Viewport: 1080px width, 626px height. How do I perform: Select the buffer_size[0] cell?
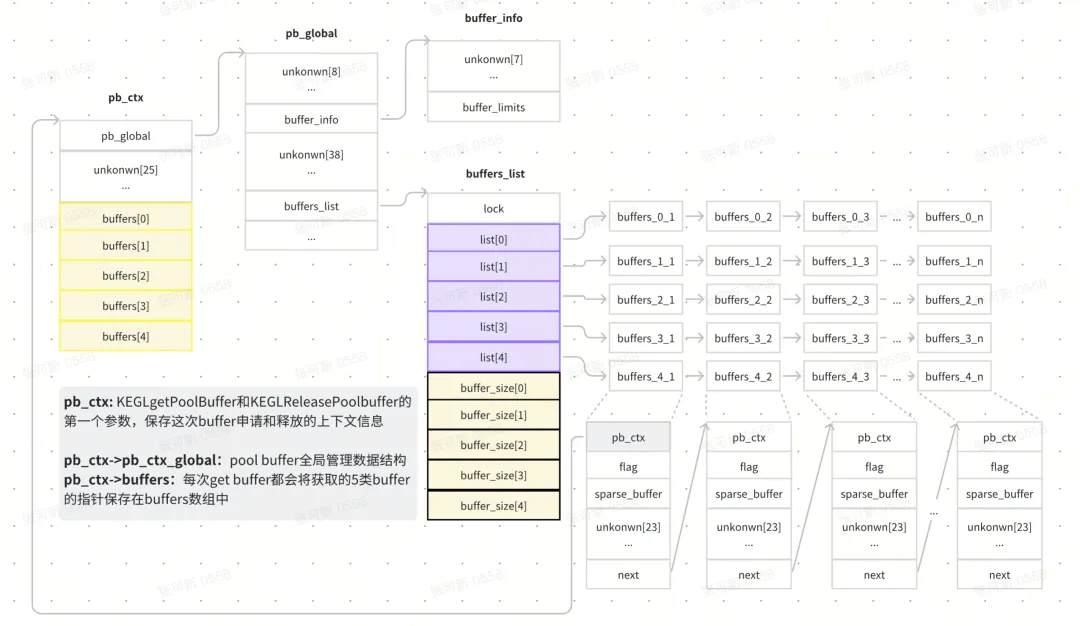(x=494, y=387)
